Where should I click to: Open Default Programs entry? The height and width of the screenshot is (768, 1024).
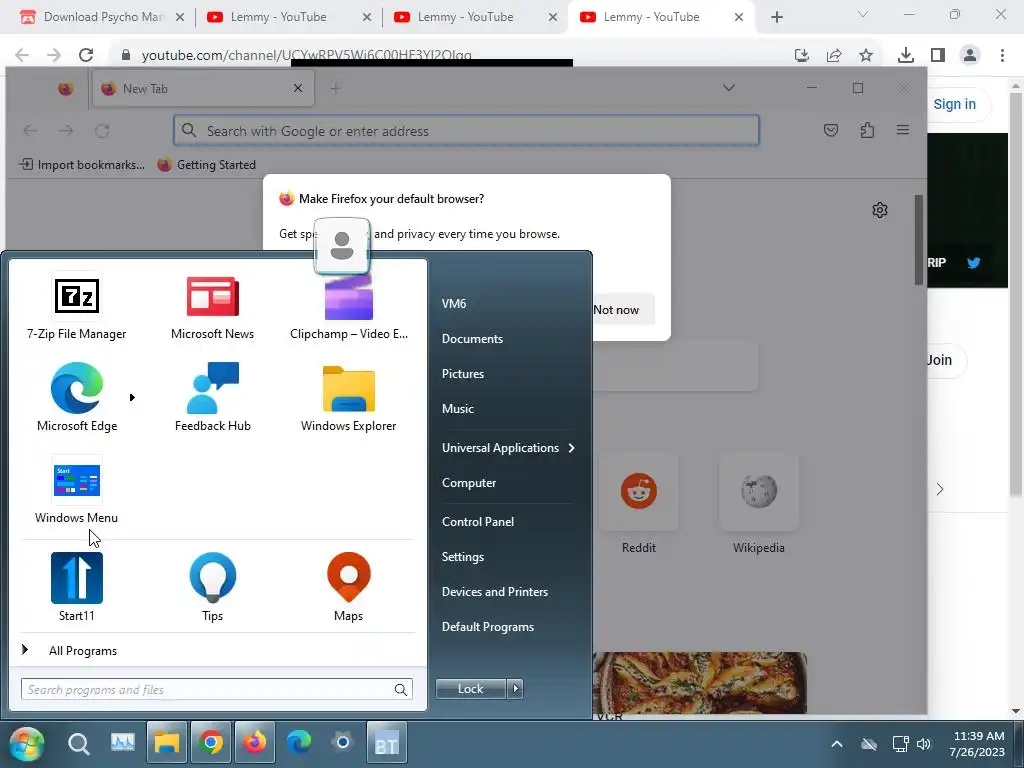[487, 627]
